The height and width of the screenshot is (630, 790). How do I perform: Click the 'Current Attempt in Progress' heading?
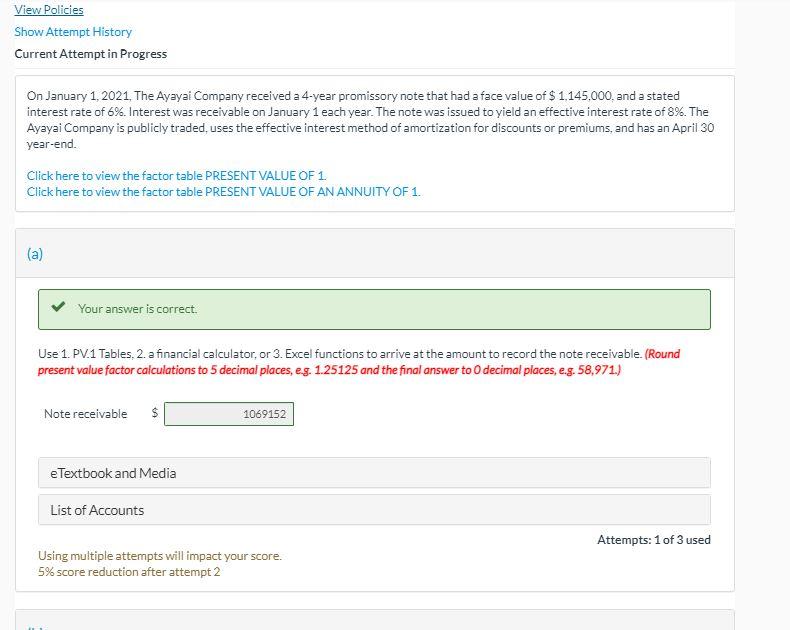(91, 54)
